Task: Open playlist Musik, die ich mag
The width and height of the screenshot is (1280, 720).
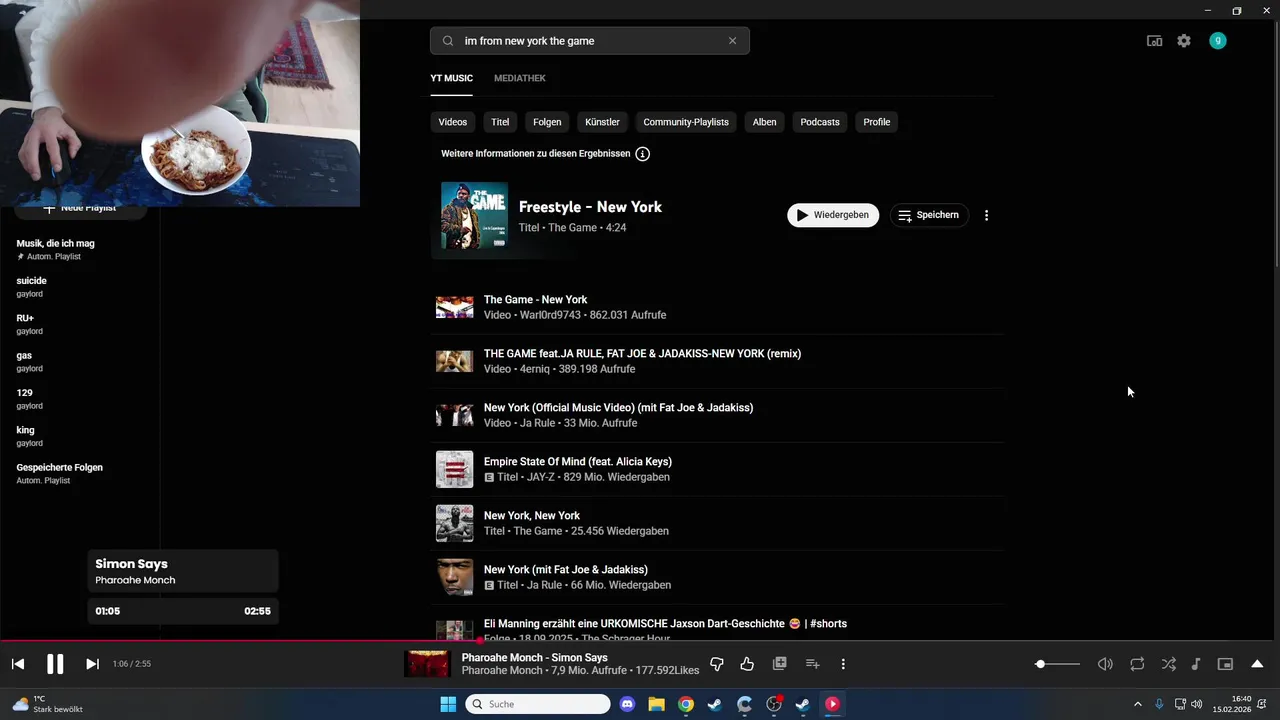Action: pyautogui.click(x=80, y=249)
